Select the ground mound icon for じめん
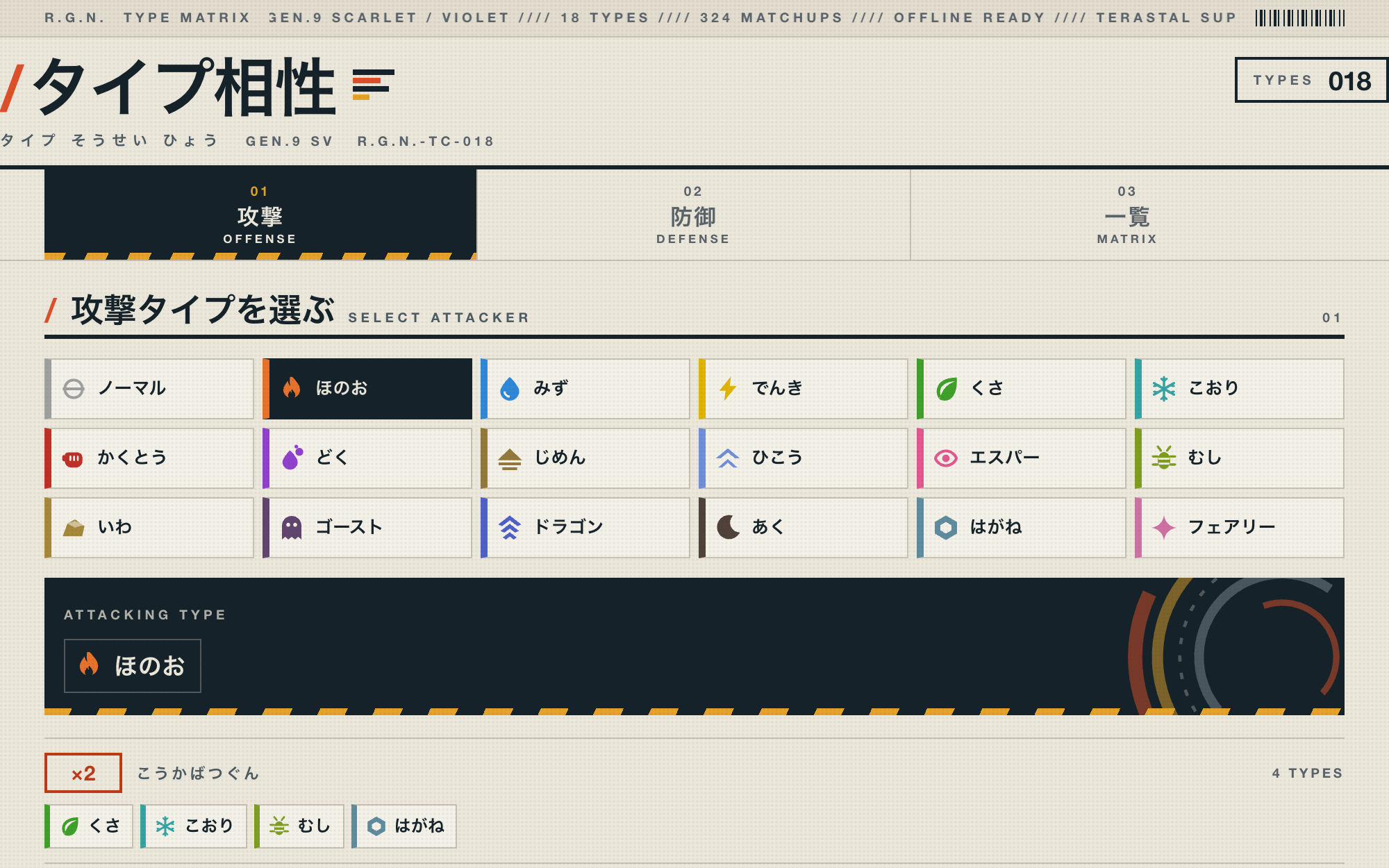Screen dimensions: 1389x868 point(510,458)
